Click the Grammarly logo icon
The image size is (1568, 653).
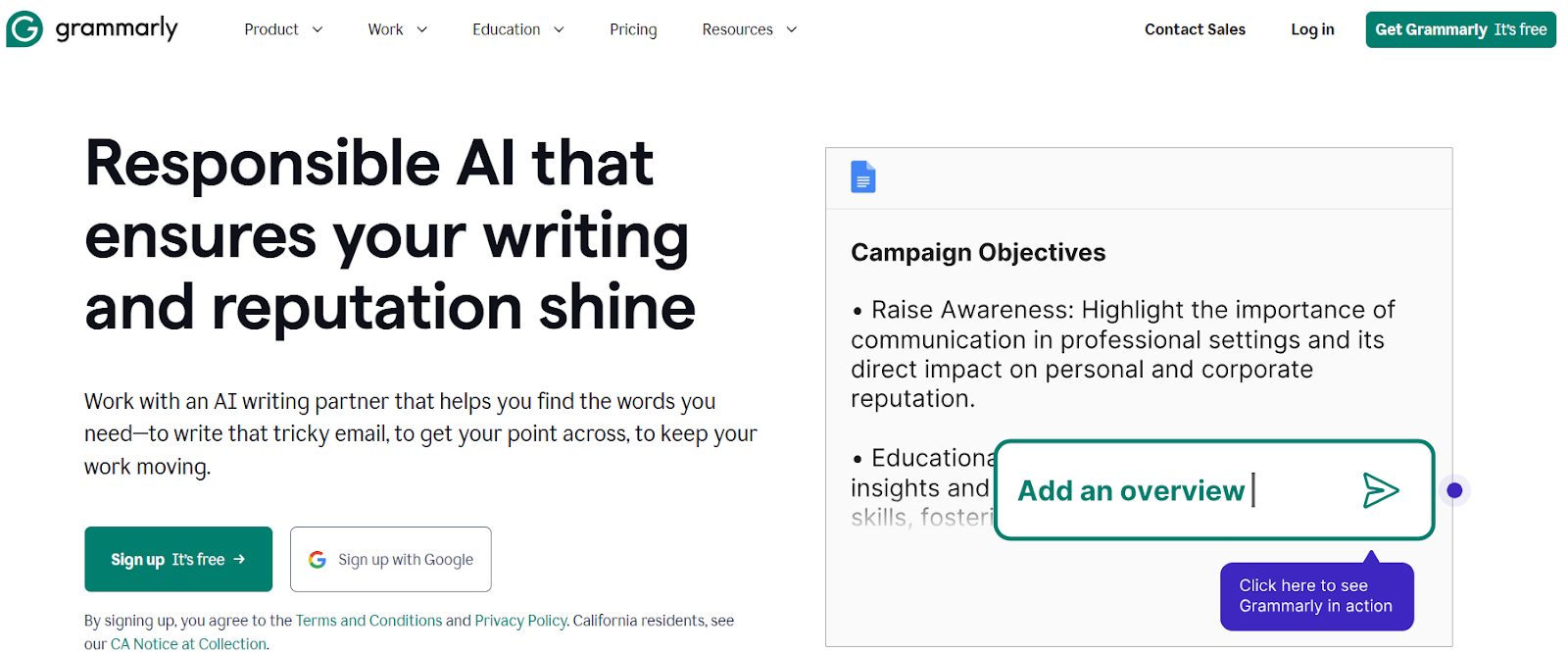[24, 29]
